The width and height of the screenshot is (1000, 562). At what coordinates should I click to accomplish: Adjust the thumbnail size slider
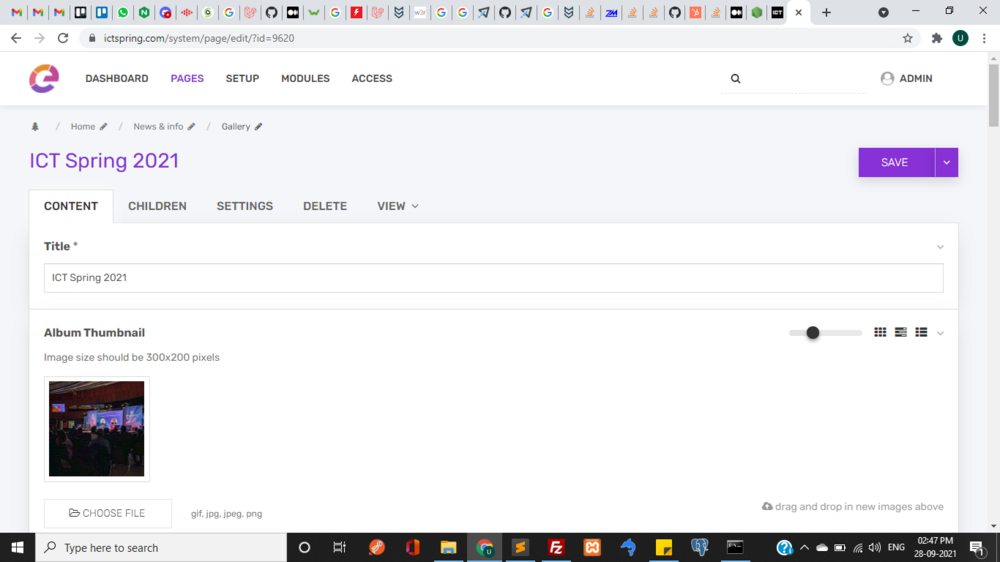813,333
